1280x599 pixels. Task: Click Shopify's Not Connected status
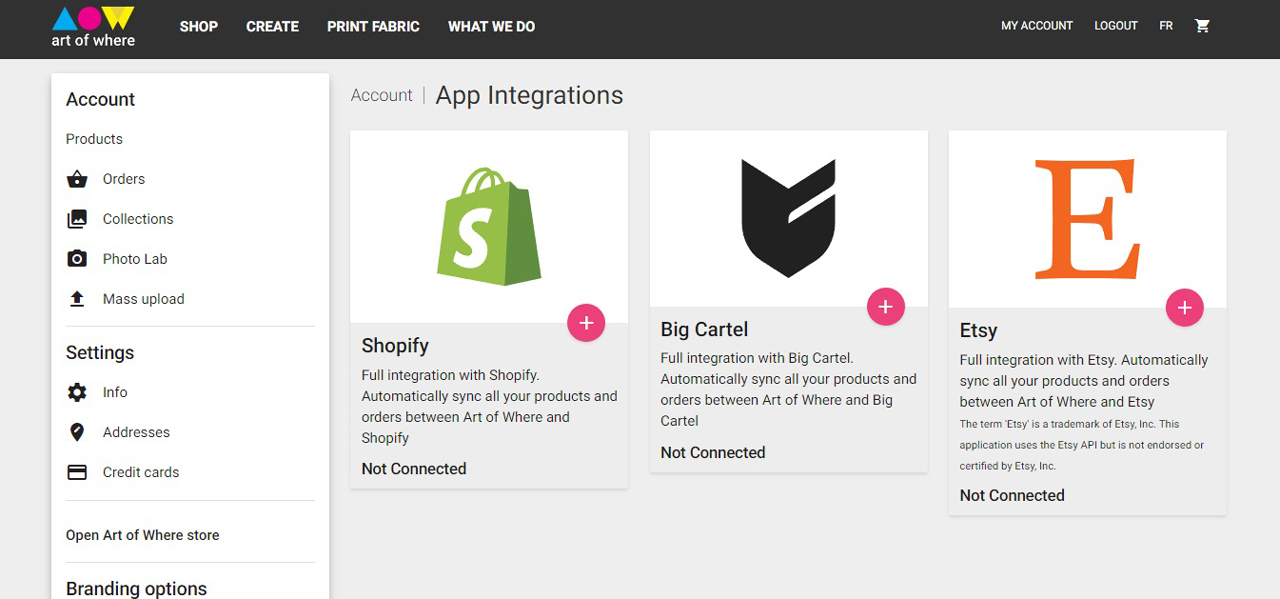[414, 469]
